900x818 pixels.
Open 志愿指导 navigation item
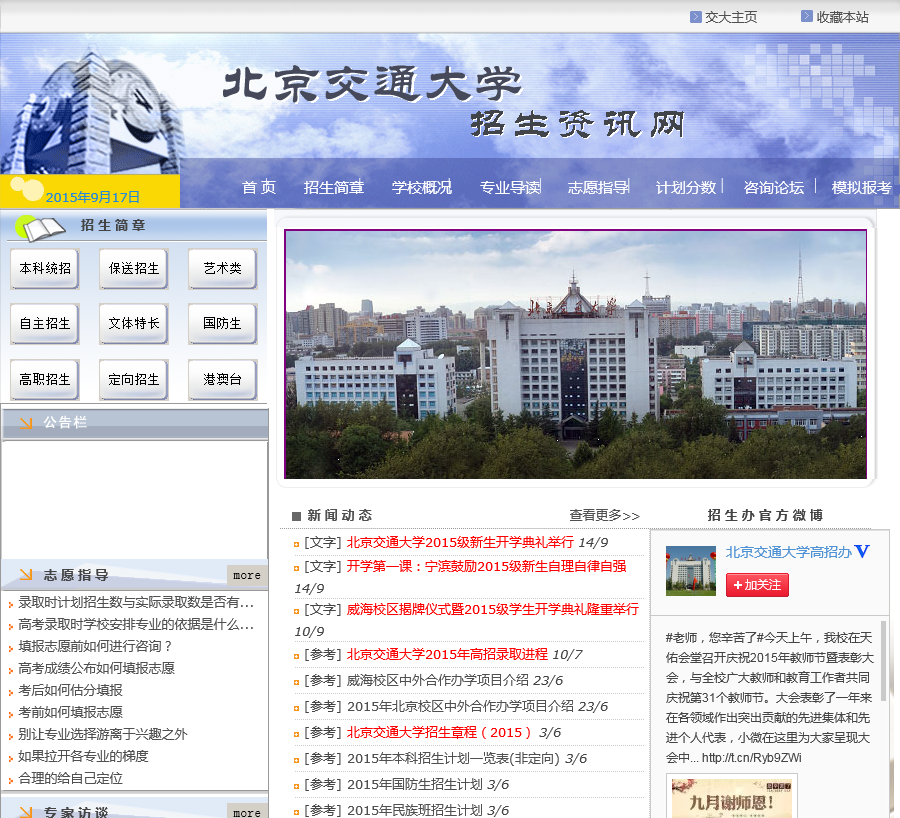coord(598,187)
